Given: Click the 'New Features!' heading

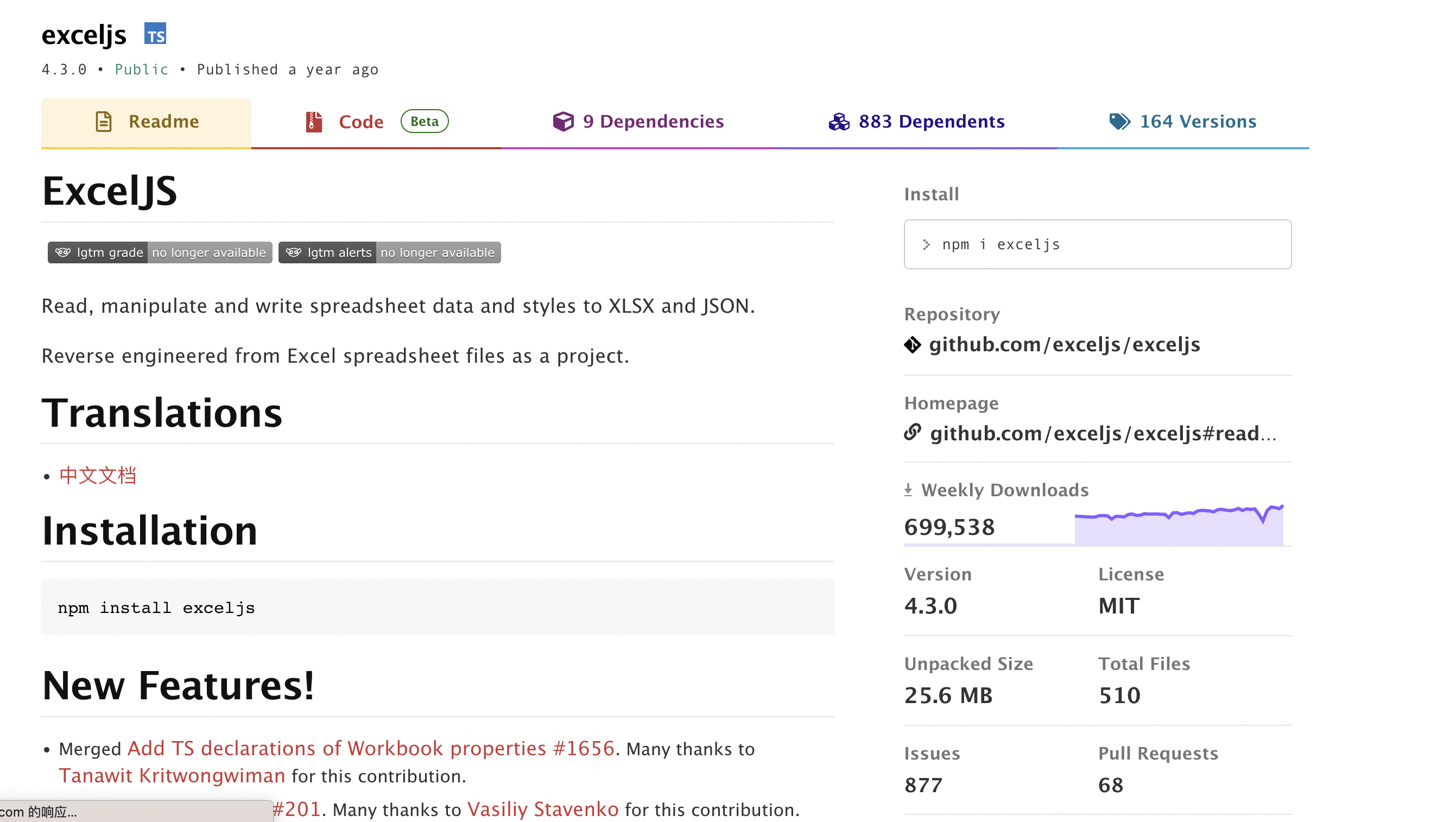Looking at the screenshot, I should pyautogui.click(x=178, y=685).
